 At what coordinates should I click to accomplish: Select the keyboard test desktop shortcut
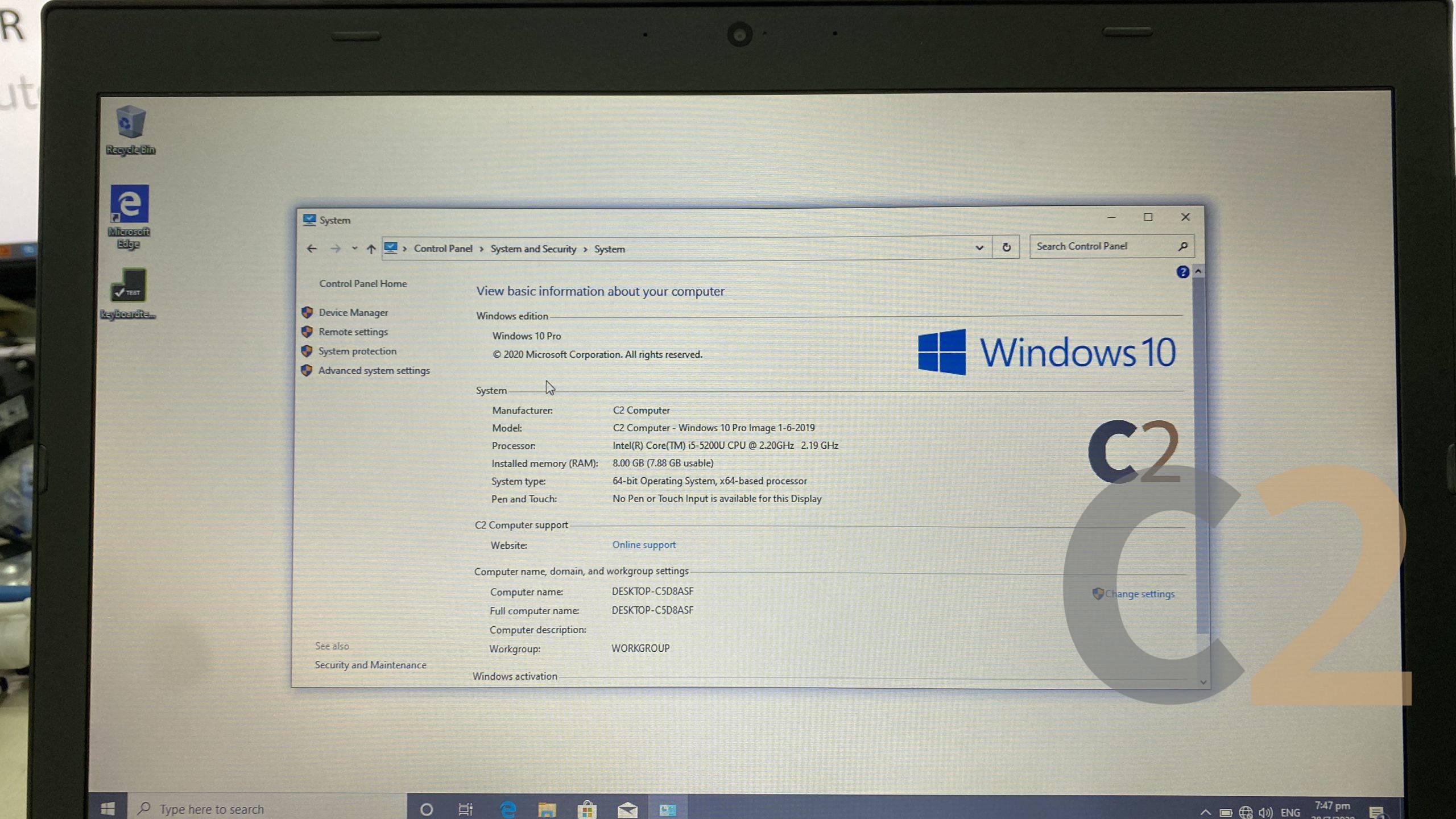pos(128,294)
